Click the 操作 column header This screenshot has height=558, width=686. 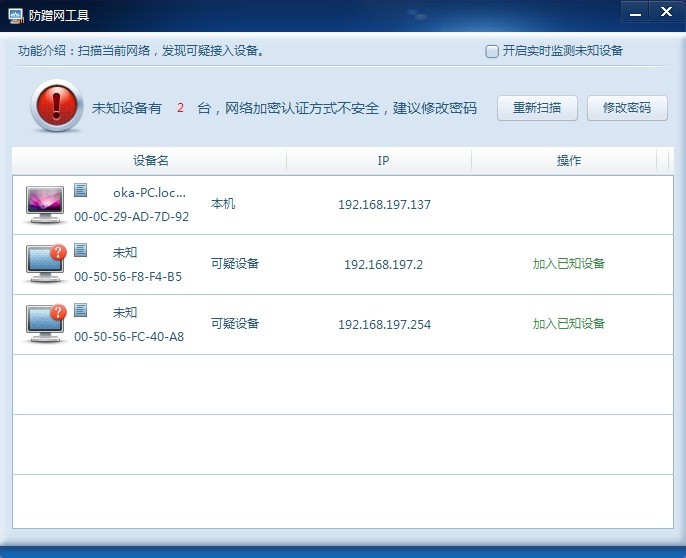coord(568,160)
